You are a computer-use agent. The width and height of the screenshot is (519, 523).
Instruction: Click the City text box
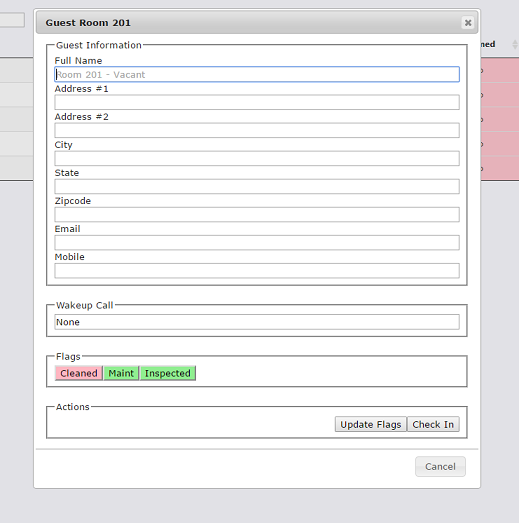257,158
